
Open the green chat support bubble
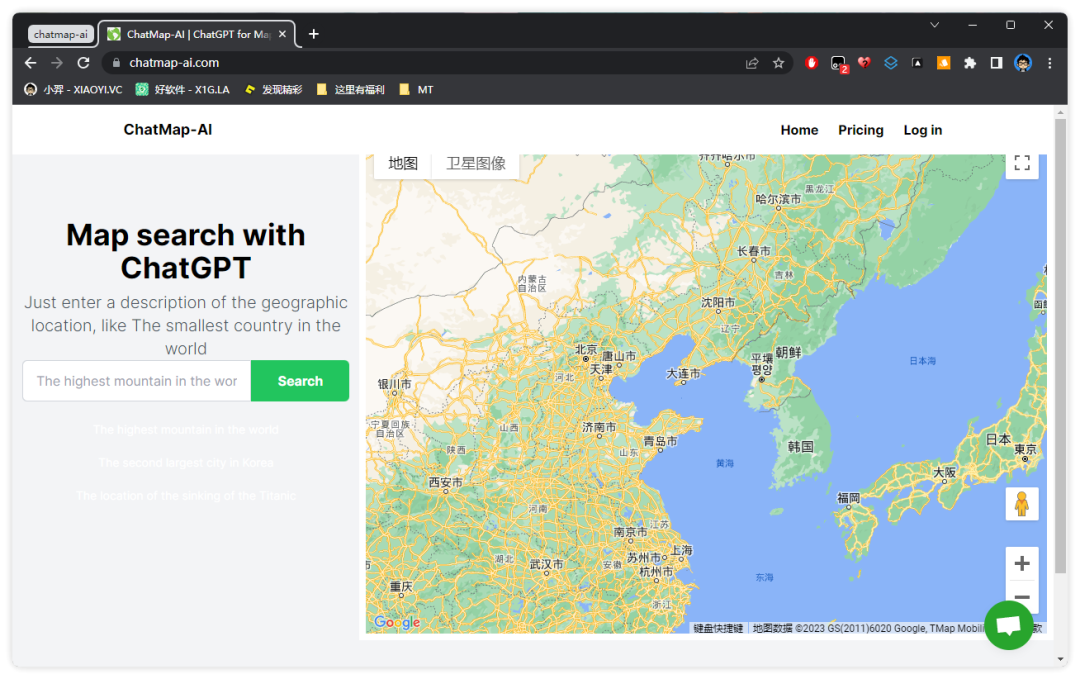pyautogui.click(x=1008, y=625)
